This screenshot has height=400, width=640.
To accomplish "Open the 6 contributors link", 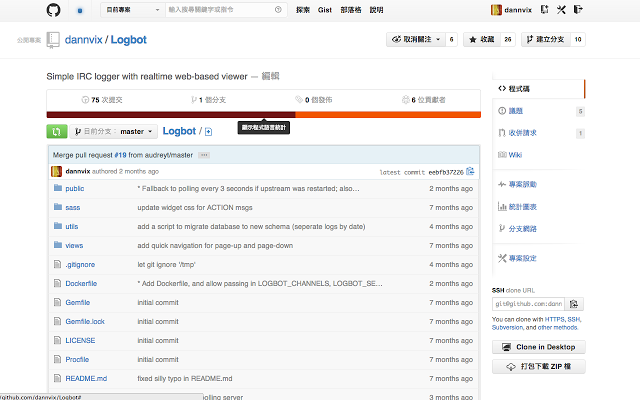I will [424, 100].
